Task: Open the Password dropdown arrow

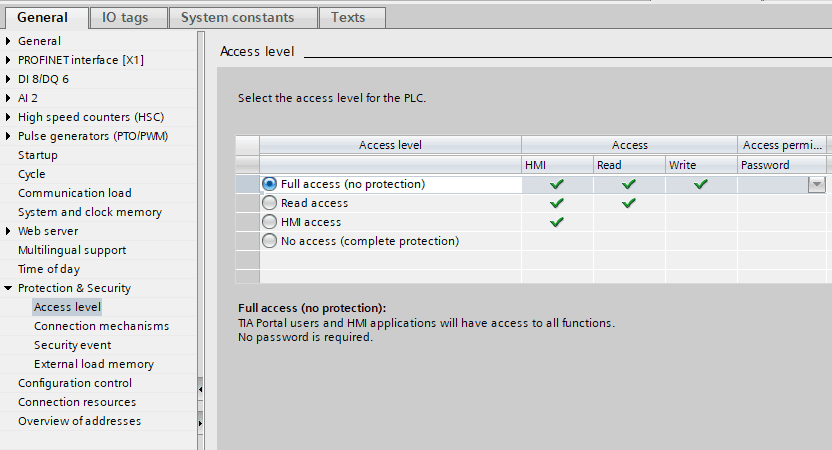Action: [817, 184]
